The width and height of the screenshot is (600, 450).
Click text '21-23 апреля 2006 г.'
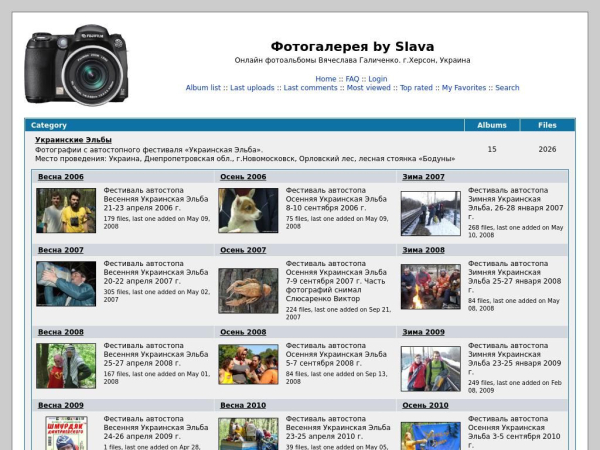point(142,208)
